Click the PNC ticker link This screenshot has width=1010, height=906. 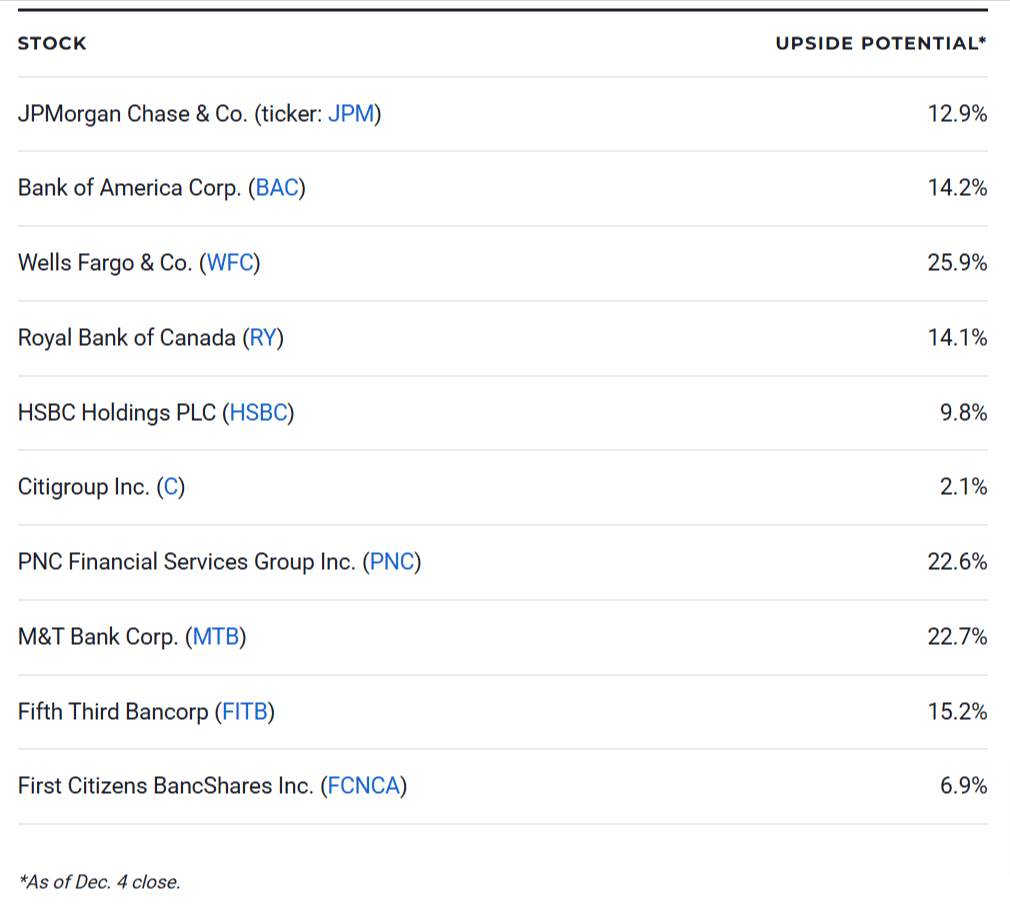click(392, 562)
